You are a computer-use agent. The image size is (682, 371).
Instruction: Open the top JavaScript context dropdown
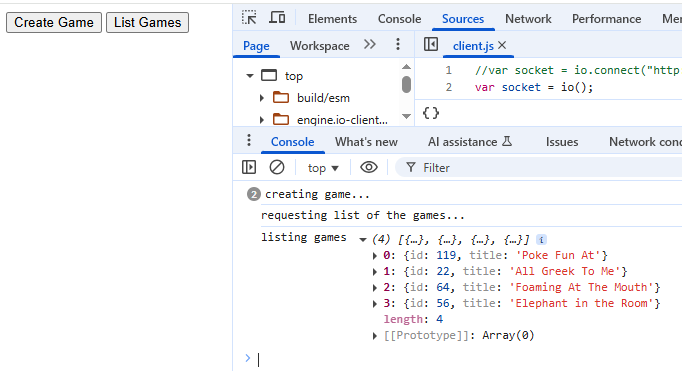pos(323,168)
